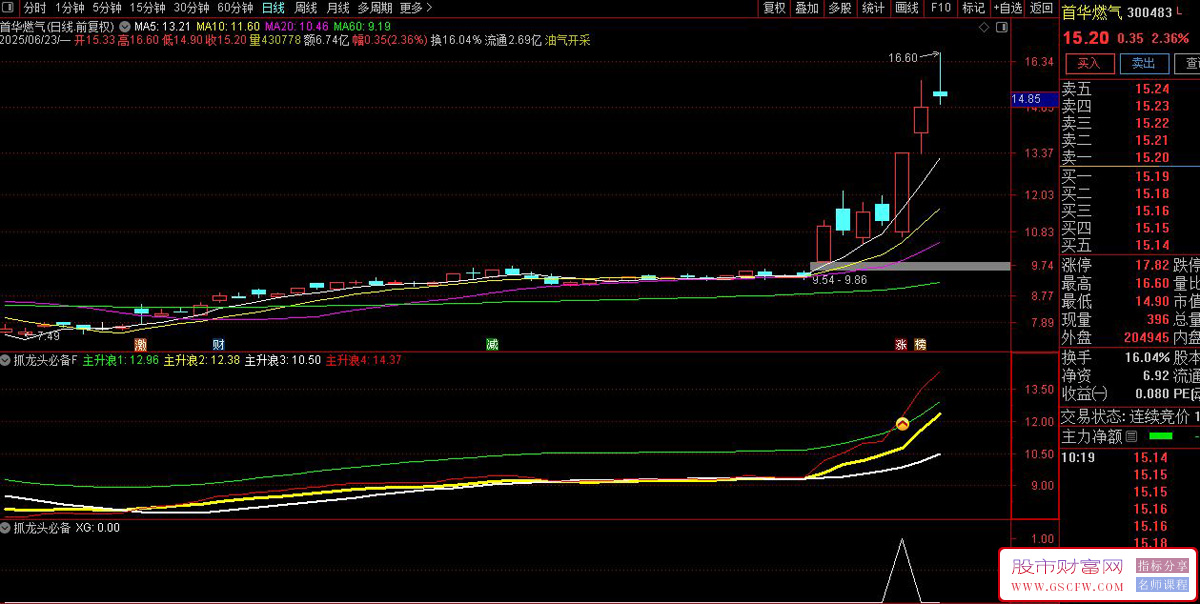Switch to the 15分钟 period
1200x604 pixels.
click(x=148, y=7)
